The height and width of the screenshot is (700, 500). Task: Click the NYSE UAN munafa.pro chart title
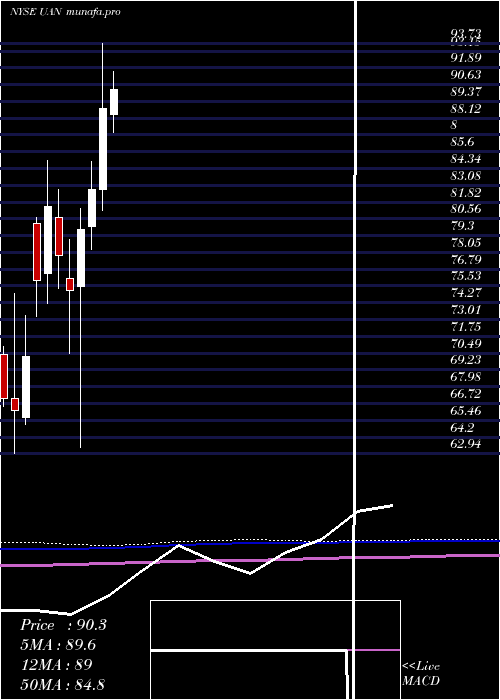click(x=65, y=12)
